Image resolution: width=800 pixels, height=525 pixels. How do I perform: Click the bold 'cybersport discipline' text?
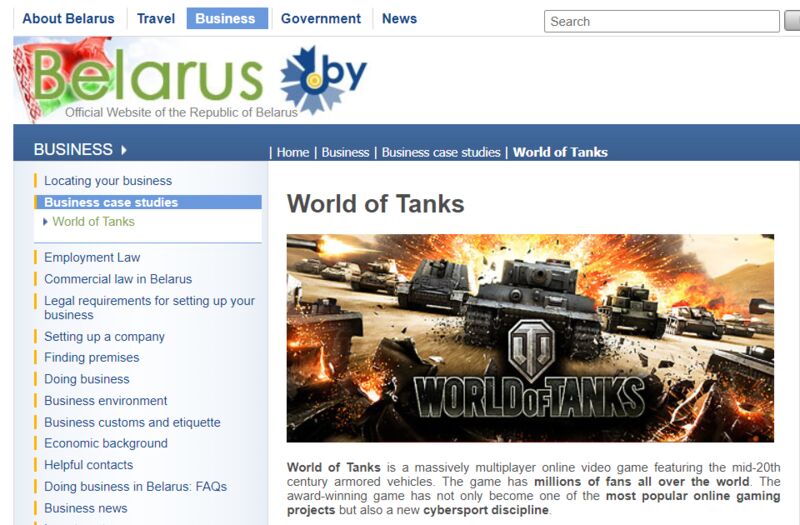(x=486, y=510)
